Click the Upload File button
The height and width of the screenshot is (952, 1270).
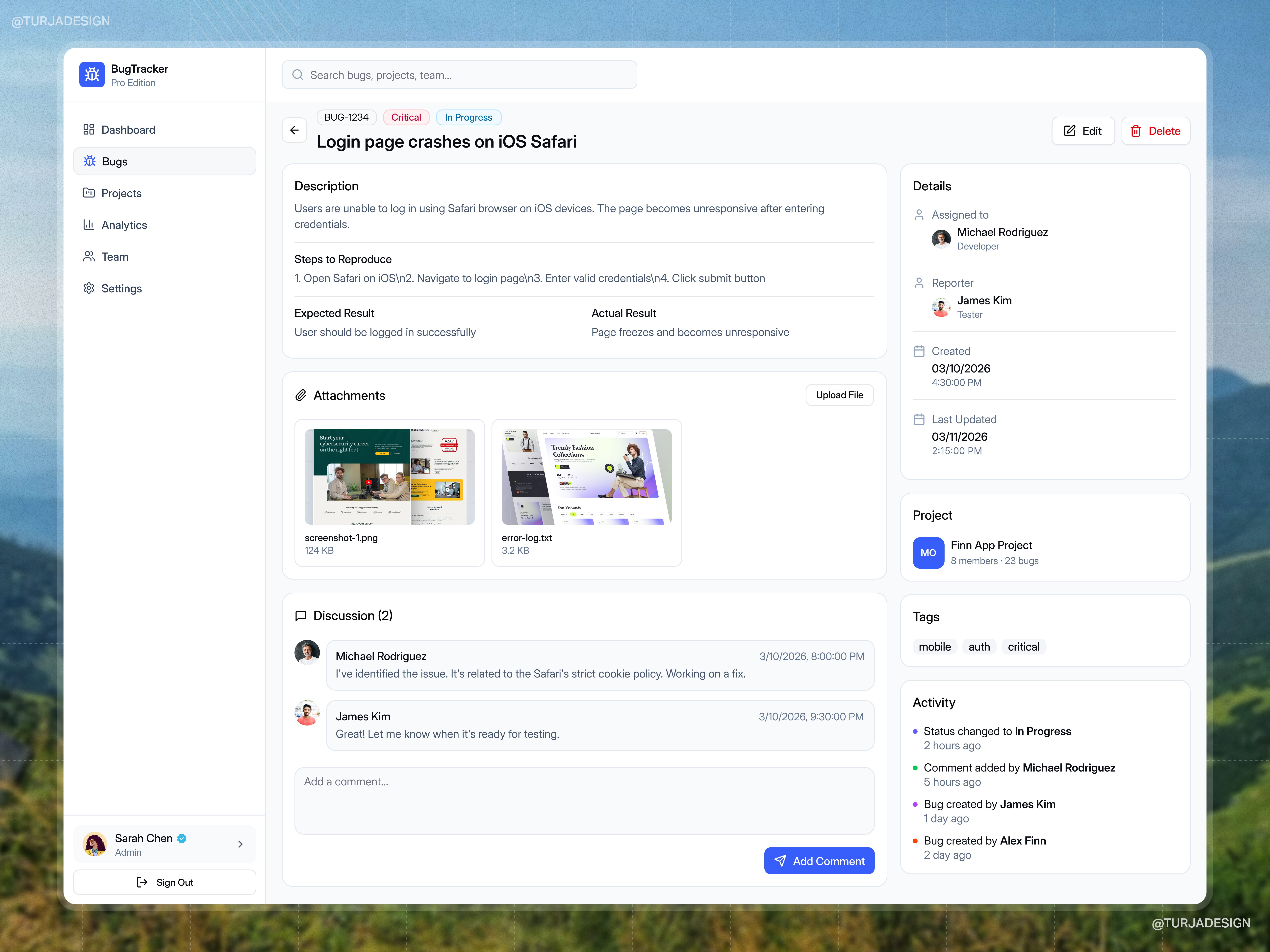click(839, 395)
